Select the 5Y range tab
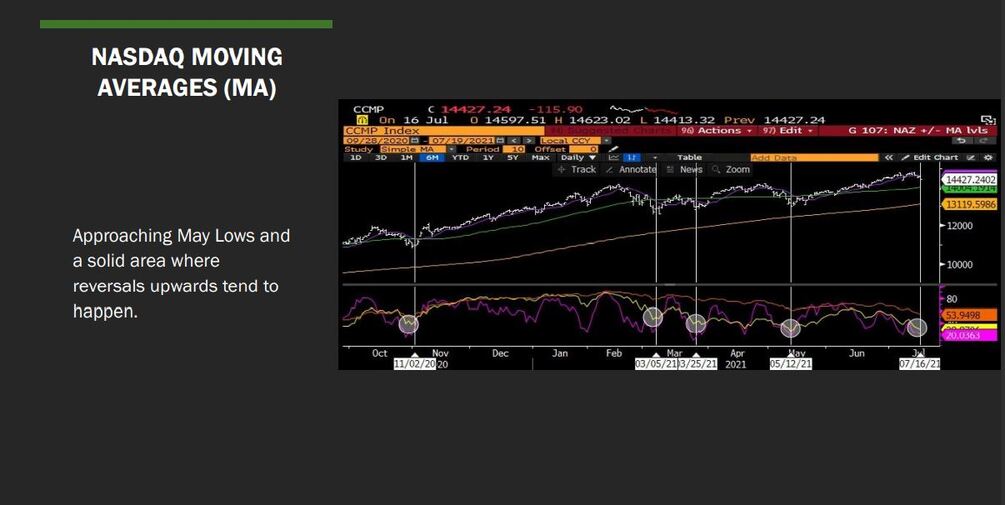Image resolution: width=1005 pixels, height=505 pixels. point(513,157)
